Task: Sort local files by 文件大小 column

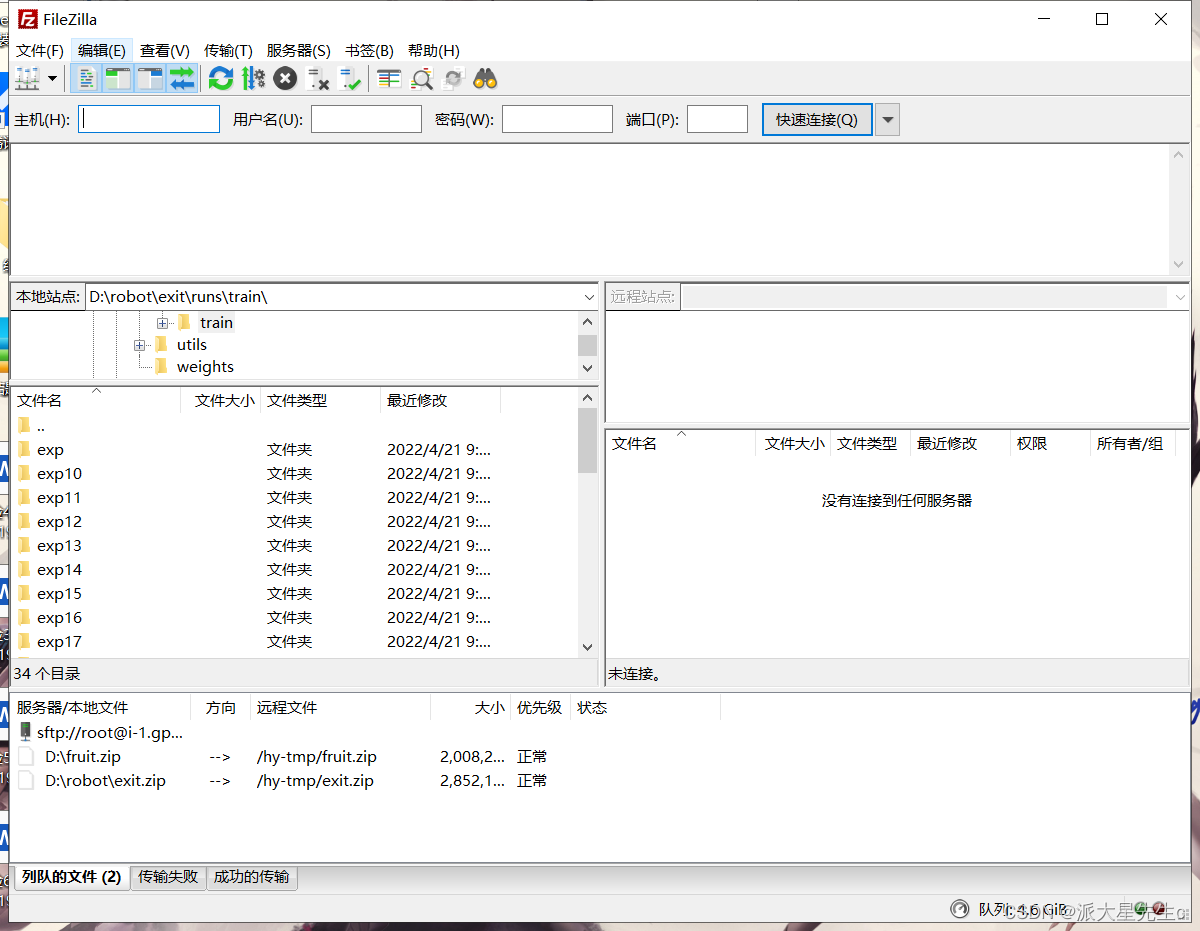Action: coord(221,401)
